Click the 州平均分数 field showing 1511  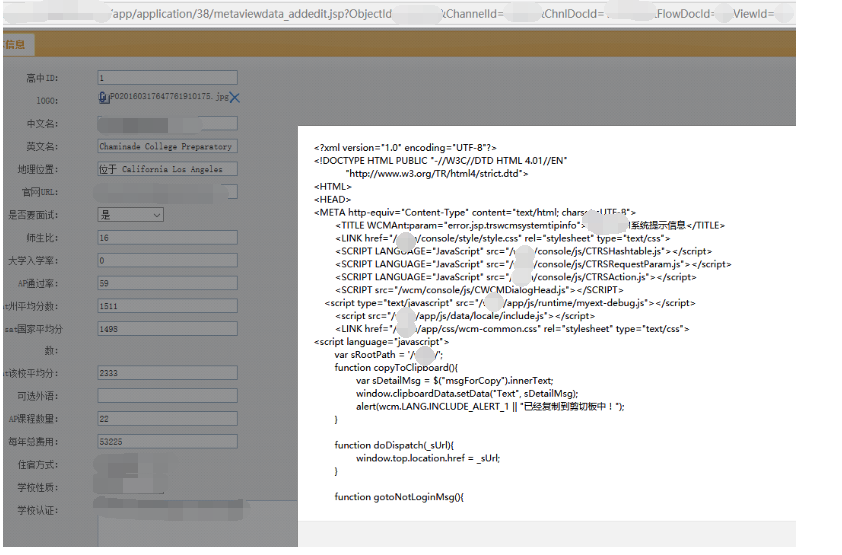pos(168,306)
